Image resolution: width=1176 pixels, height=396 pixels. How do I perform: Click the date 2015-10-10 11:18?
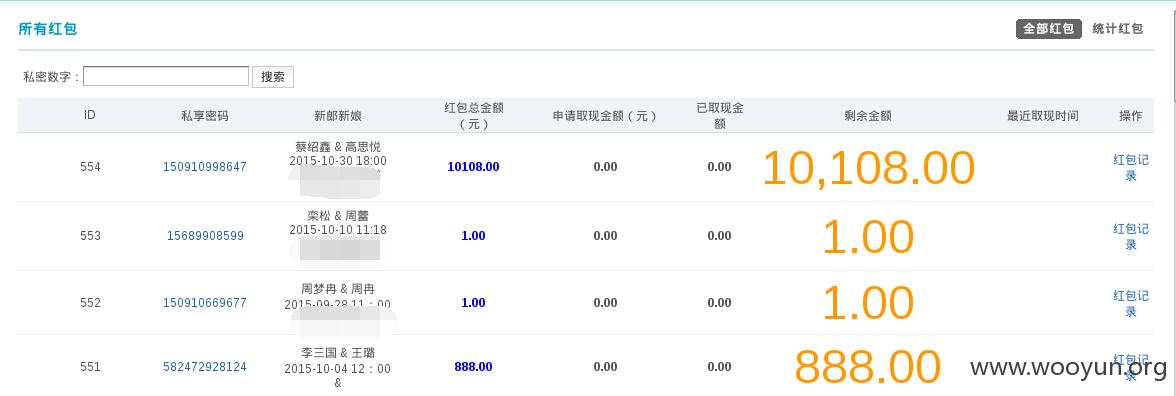(338, 230)
